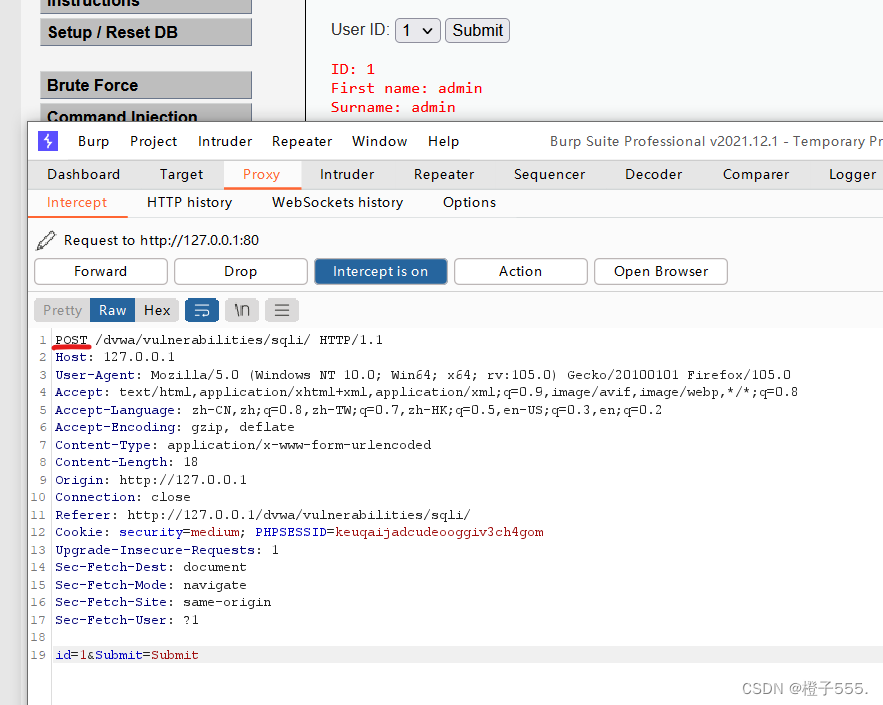This screenshot has height=705, width=883.
Task: Click the Connection: close header line
Action: click(x=123, y=497)
